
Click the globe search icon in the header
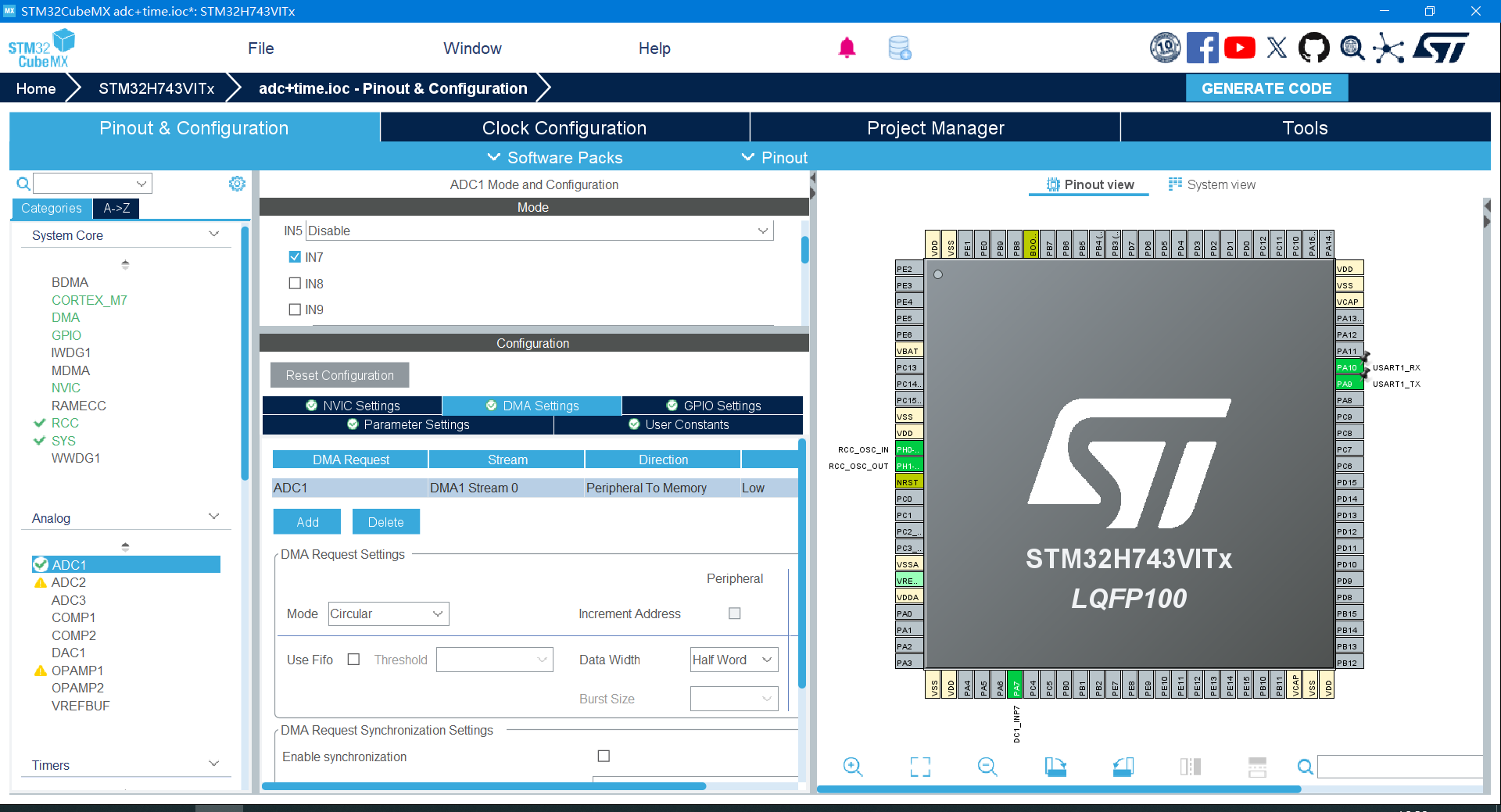pos(1352,48)
